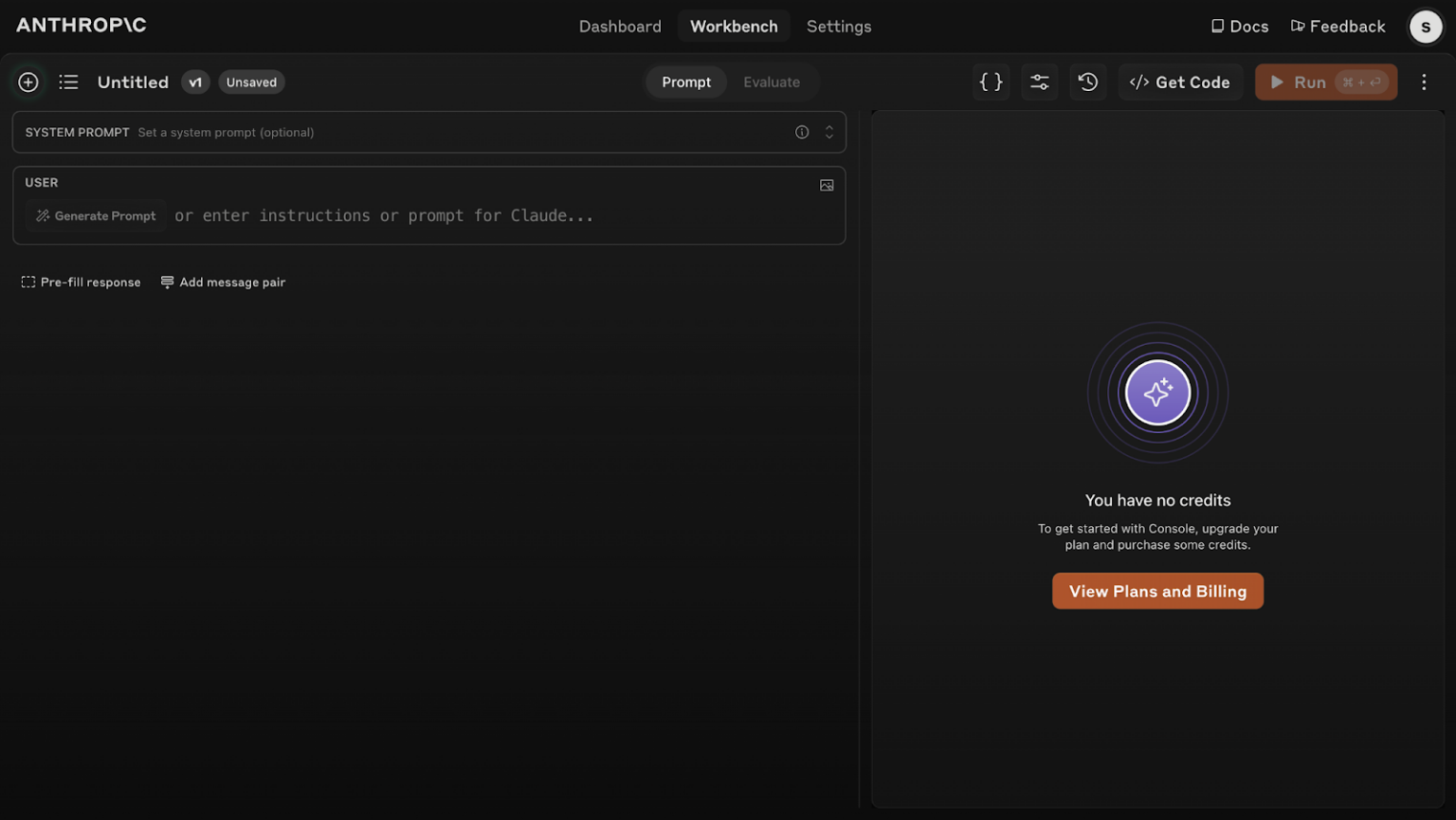The height and width of the screenshot is (820, 1456).
Task: Open the v1 version dropdown
Action: tap(195, 82)
